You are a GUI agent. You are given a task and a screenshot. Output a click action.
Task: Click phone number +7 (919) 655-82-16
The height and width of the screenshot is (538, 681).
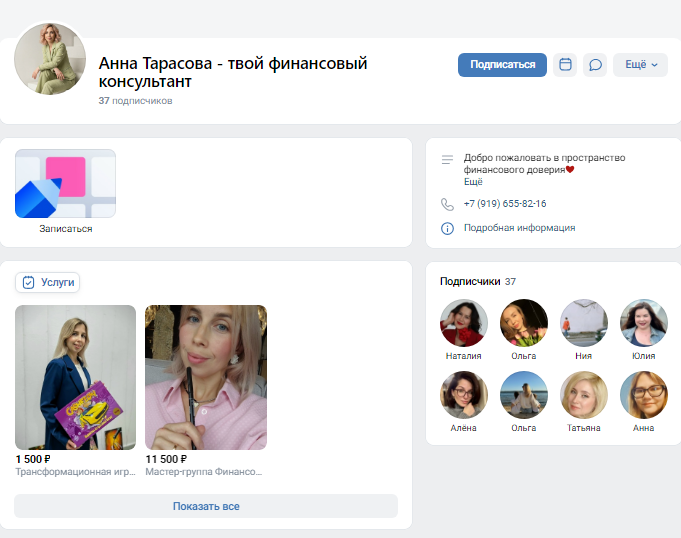(505, 204)
